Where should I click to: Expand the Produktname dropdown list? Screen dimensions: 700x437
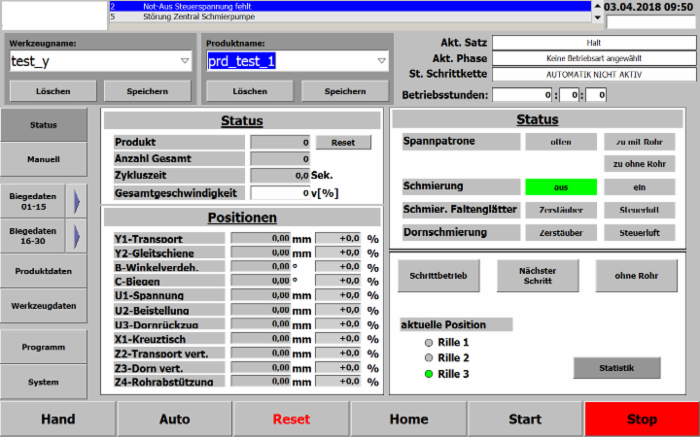[x=381, y=61]
